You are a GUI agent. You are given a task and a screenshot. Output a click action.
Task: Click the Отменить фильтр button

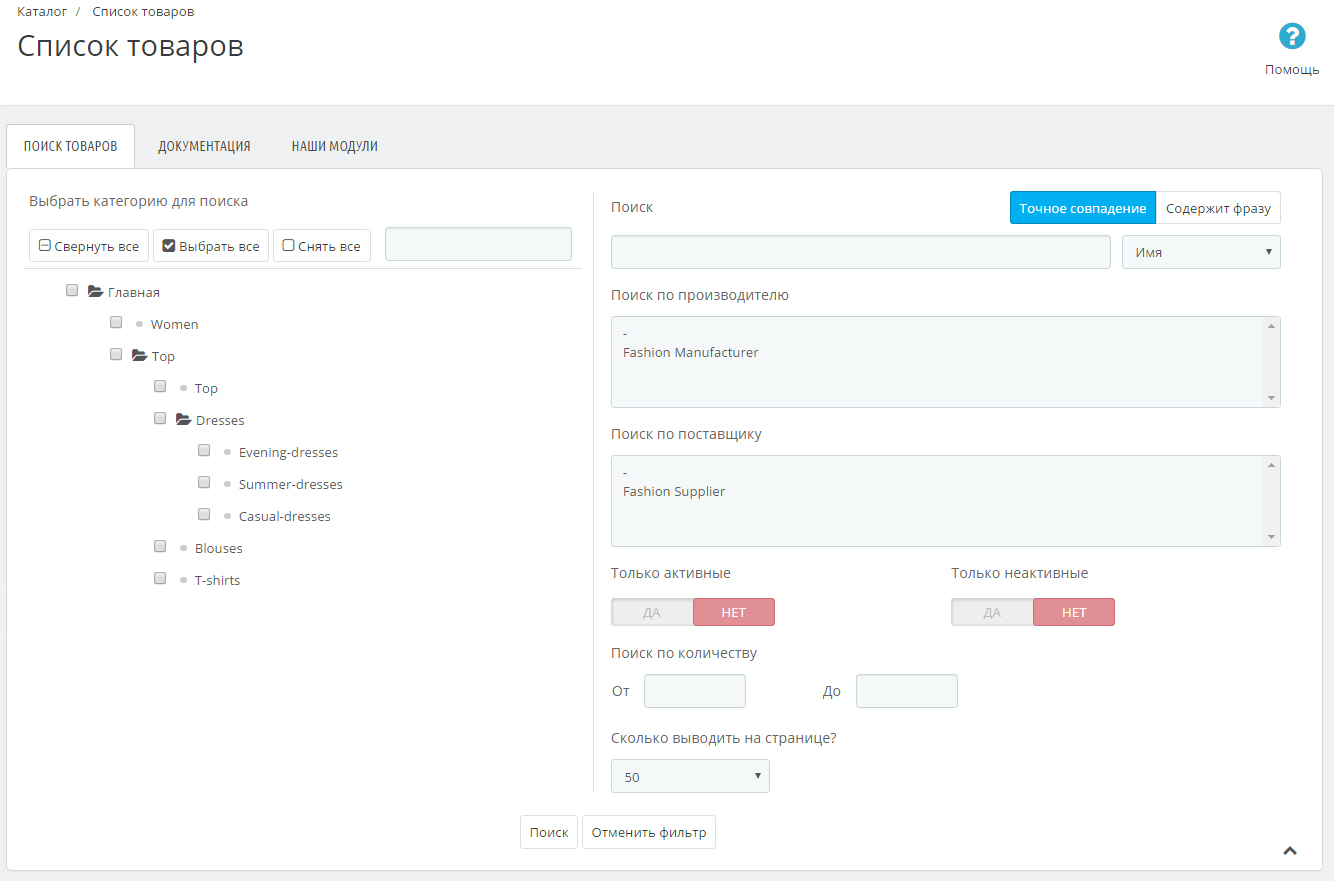tap(648, 832)
